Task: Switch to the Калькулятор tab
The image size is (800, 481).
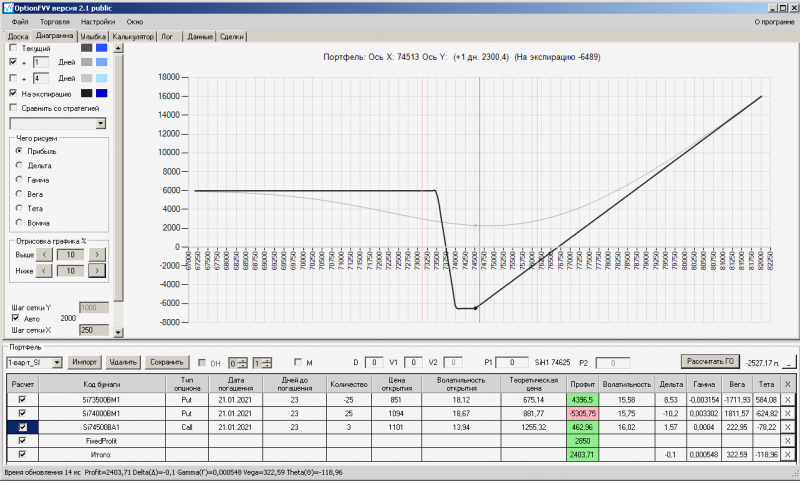Action: pyautogui.click(x=133, y=37)
